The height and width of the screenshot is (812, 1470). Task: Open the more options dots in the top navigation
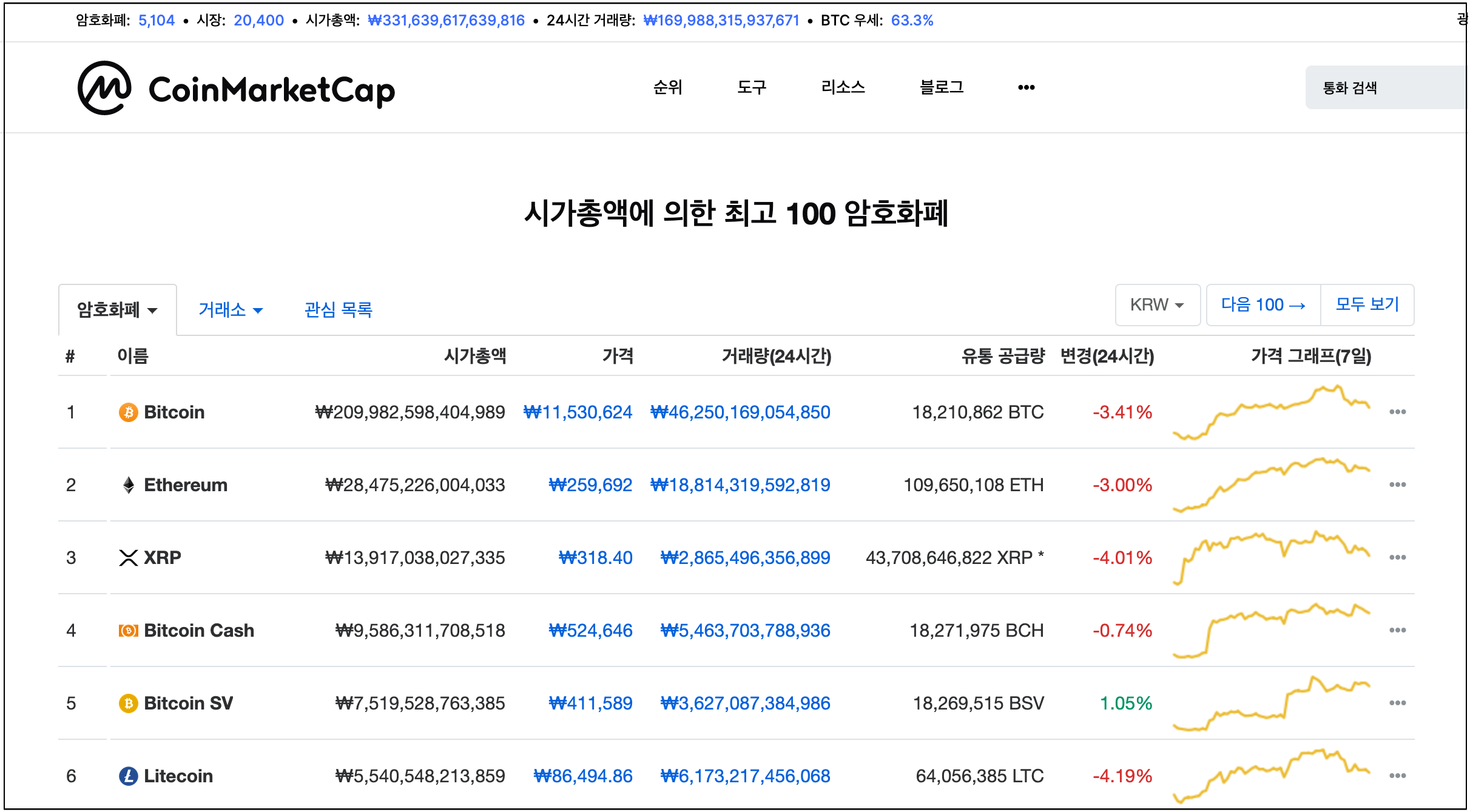pos(1026,88)
